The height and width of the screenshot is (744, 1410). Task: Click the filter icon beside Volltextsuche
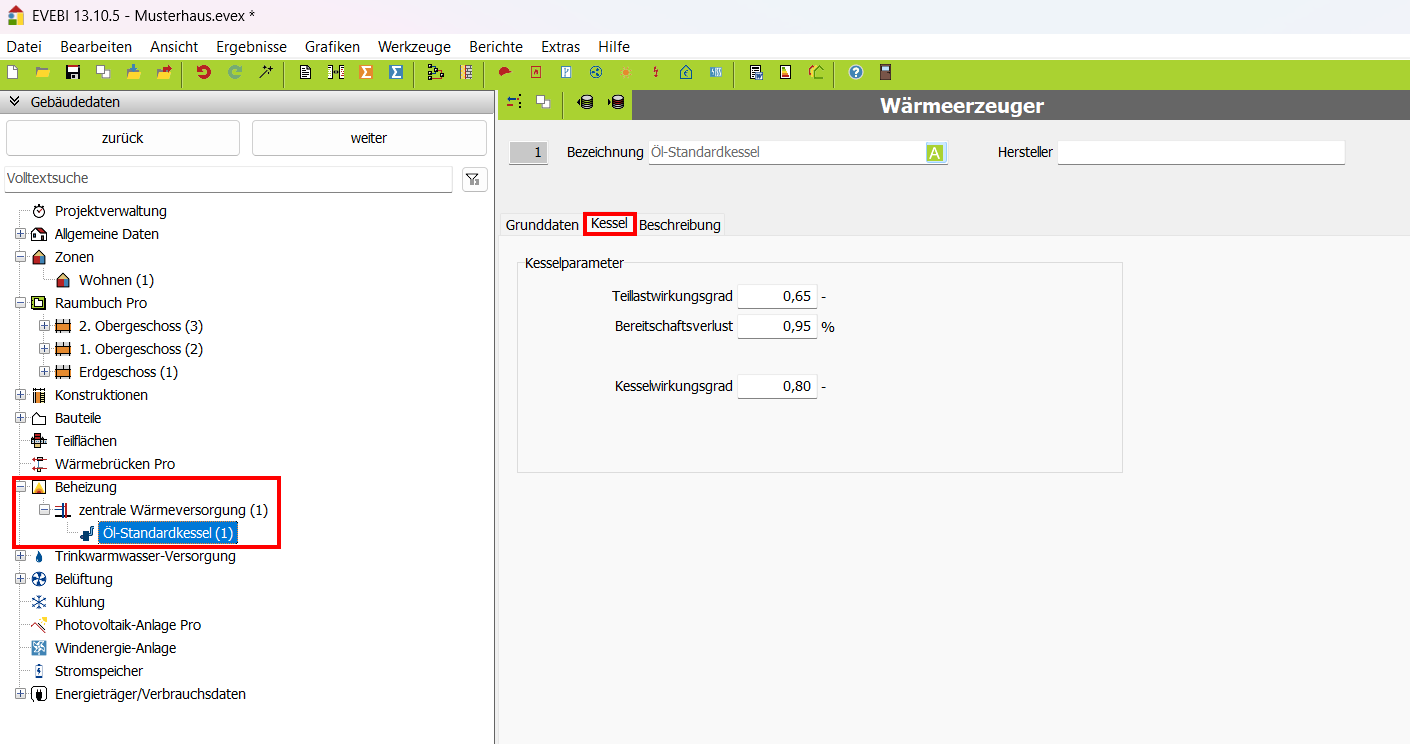[x=474, y=179]
